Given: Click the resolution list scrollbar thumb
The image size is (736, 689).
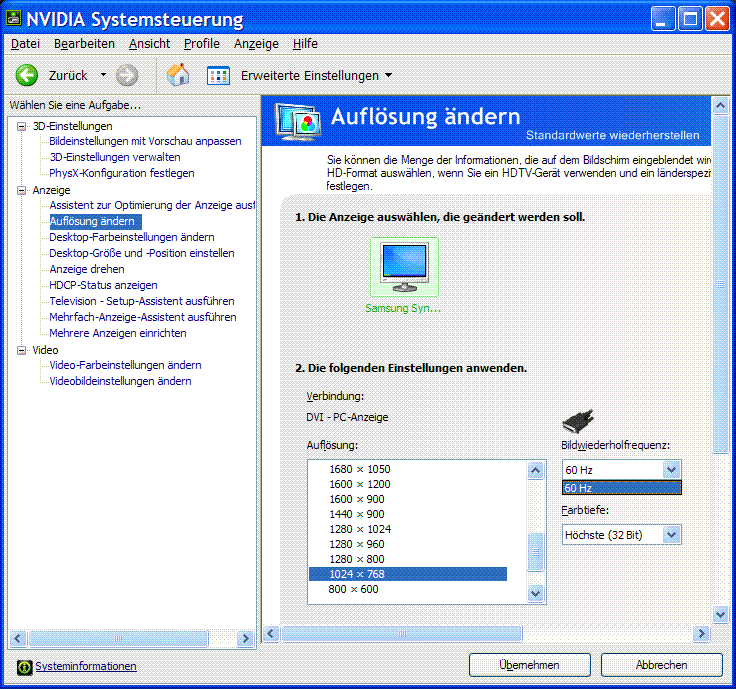Looking at the screenshot, I should [536, 552].
